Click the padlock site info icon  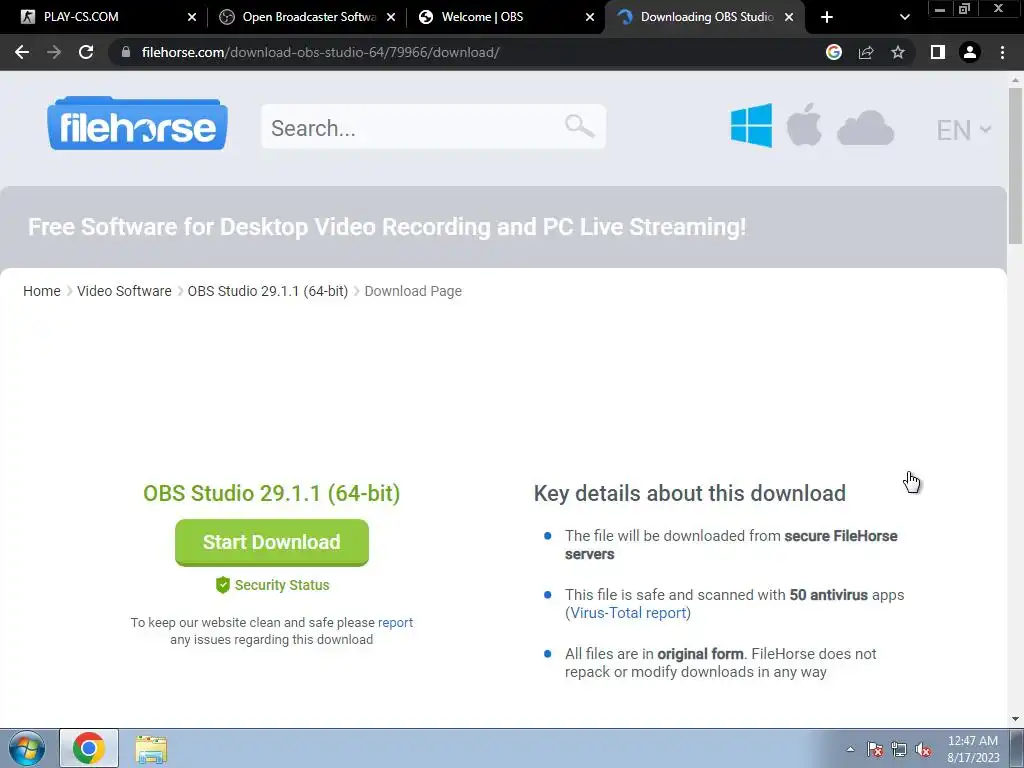[126, 52]
